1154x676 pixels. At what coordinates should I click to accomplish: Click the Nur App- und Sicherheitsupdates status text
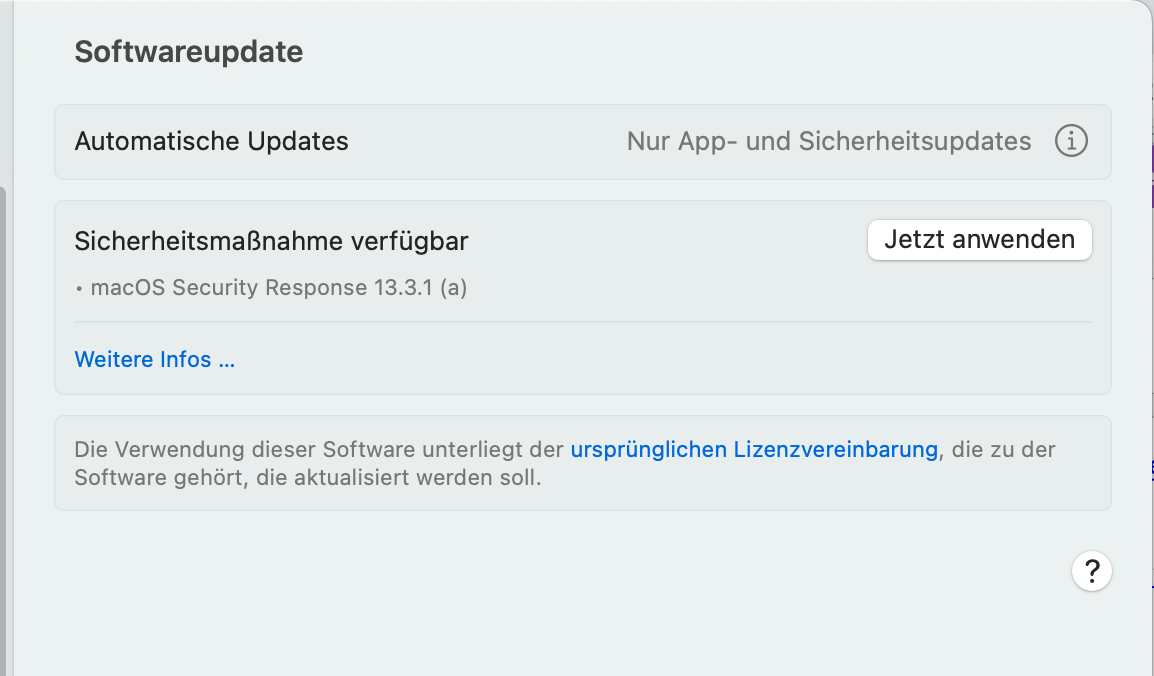pos(828,141)
